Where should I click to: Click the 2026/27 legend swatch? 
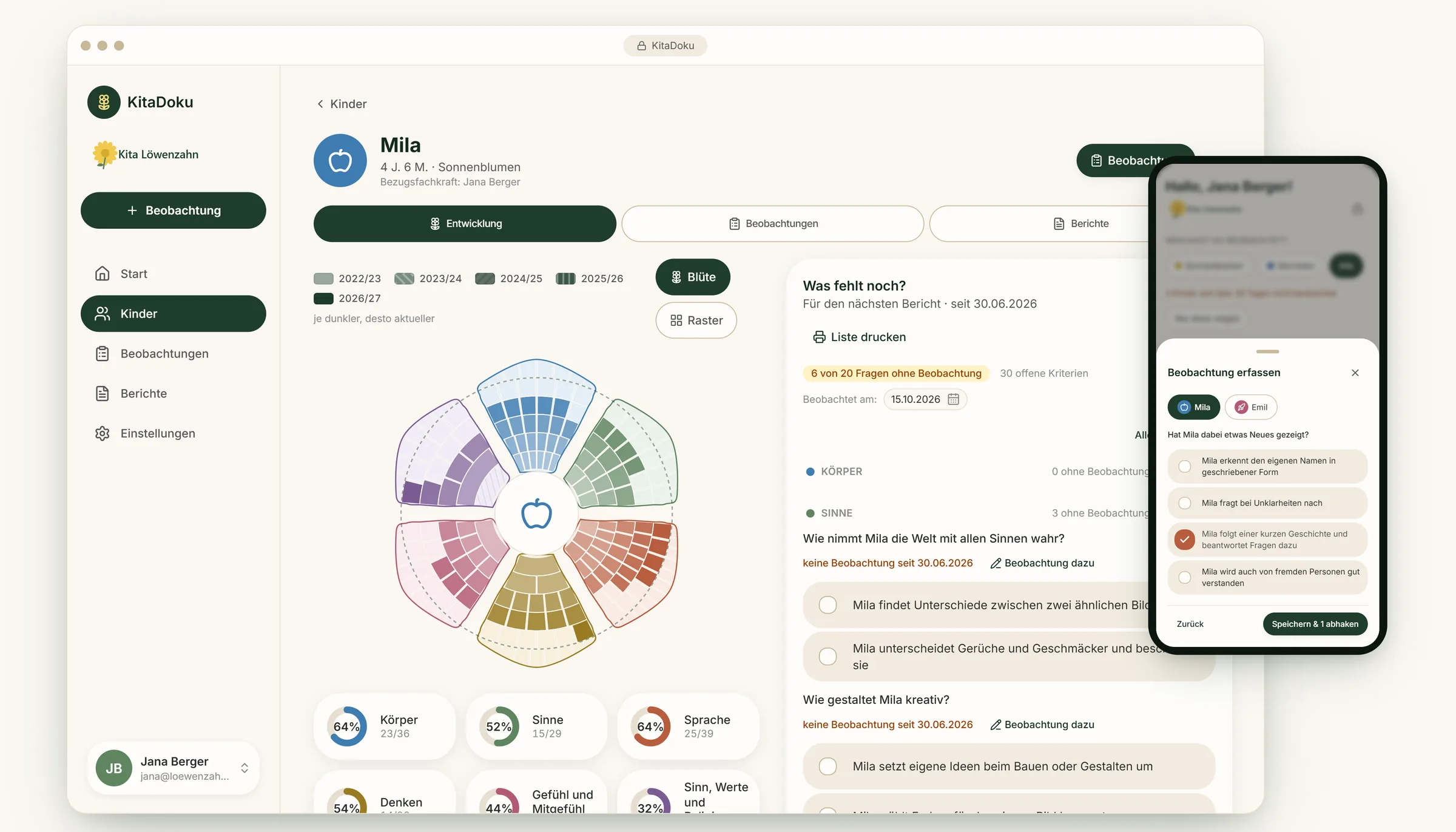click(x=323, y=299)
